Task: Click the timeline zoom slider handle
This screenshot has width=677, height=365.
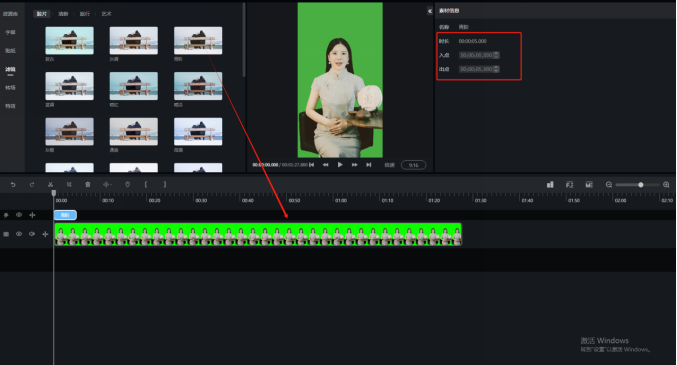Action: pyautogui.click(x=641, y=185)
